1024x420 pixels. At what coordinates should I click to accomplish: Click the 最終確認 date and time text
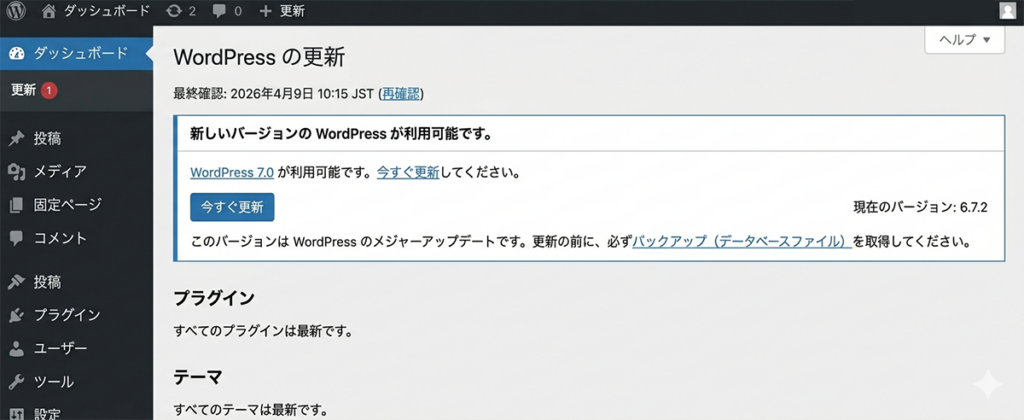click(274, 94)
